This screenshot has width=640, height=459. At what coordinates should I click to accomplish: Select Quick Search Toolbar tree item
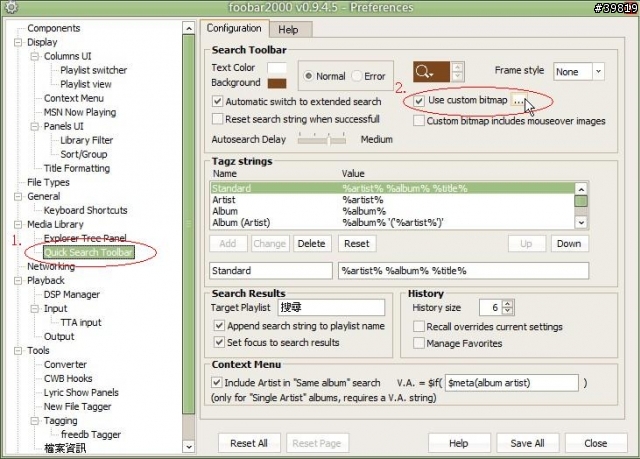pos(89,253)
